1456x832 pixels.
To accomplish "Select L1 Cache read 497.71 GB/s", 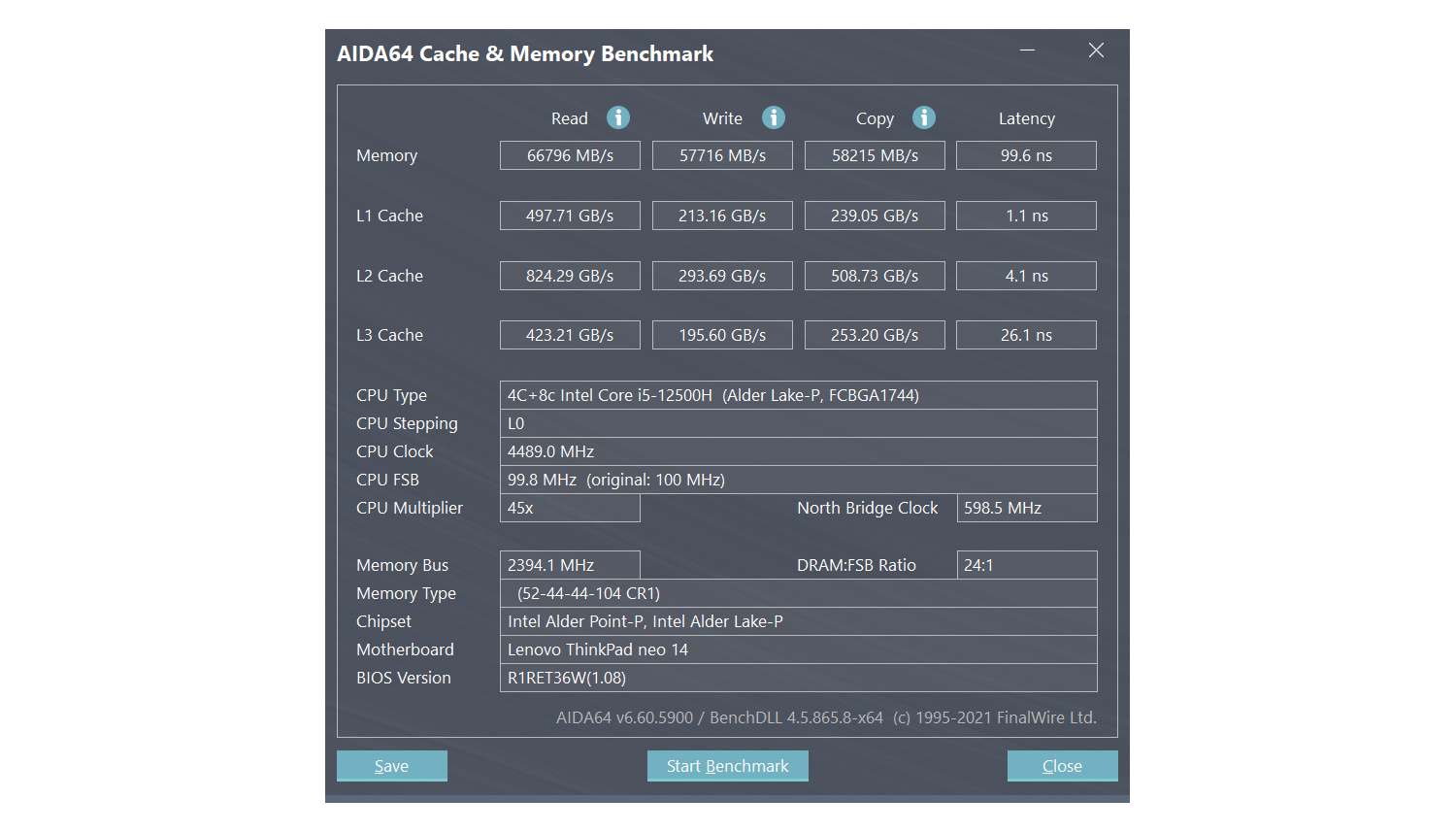I will (570, 216).
